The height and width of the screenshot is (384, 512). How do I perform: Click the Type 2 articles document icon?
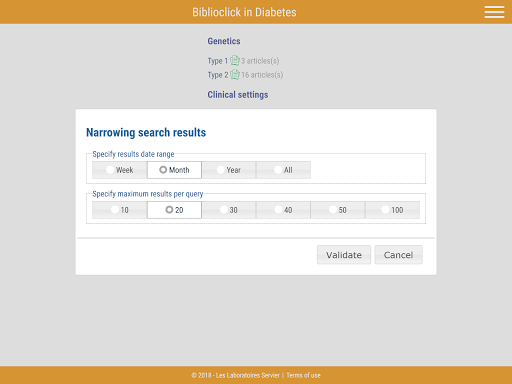click(235, 75)
